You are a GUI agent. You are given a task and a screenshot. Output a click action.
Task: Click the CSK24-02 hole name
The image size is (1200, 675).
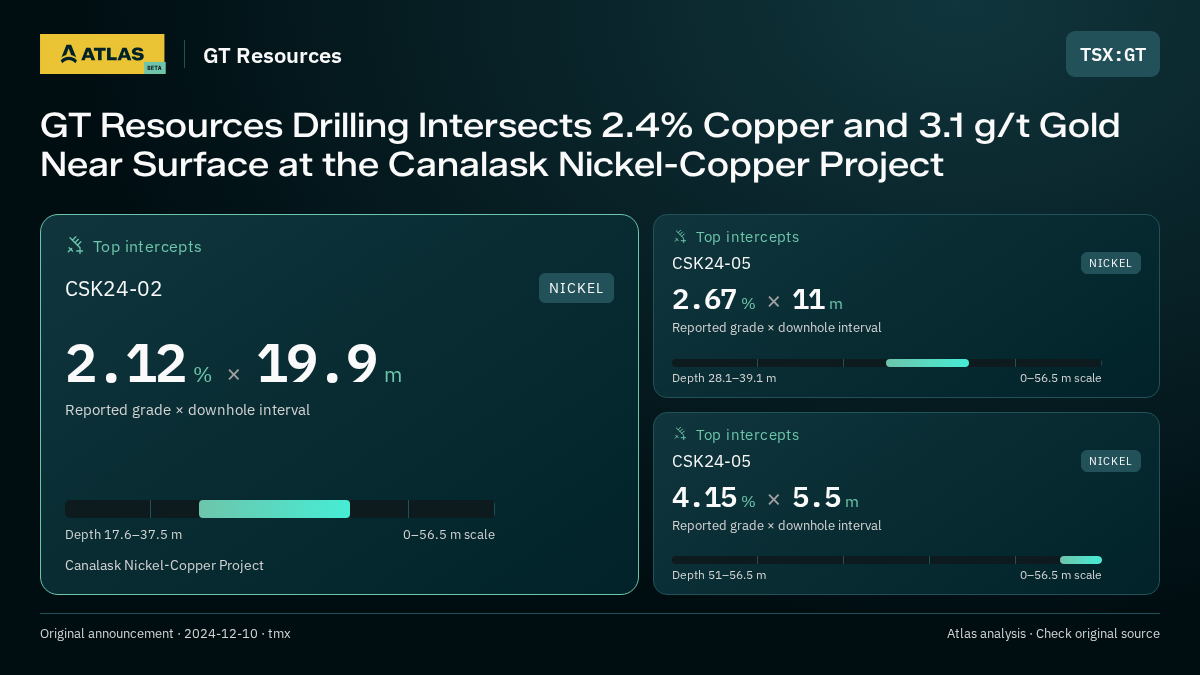tap(113, 289)
